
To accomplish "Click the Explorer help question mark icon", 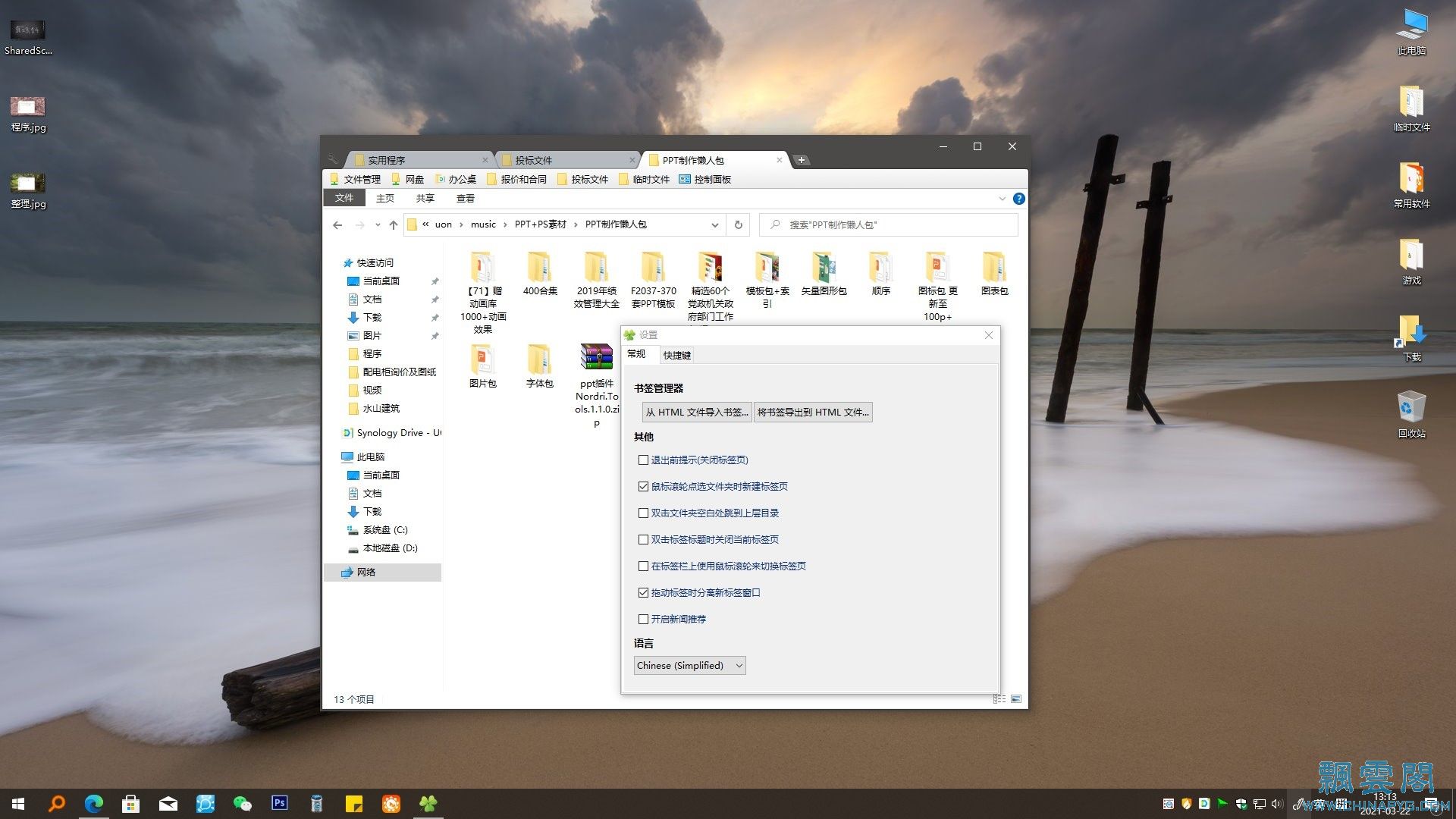I will [x=1019, y=199].
